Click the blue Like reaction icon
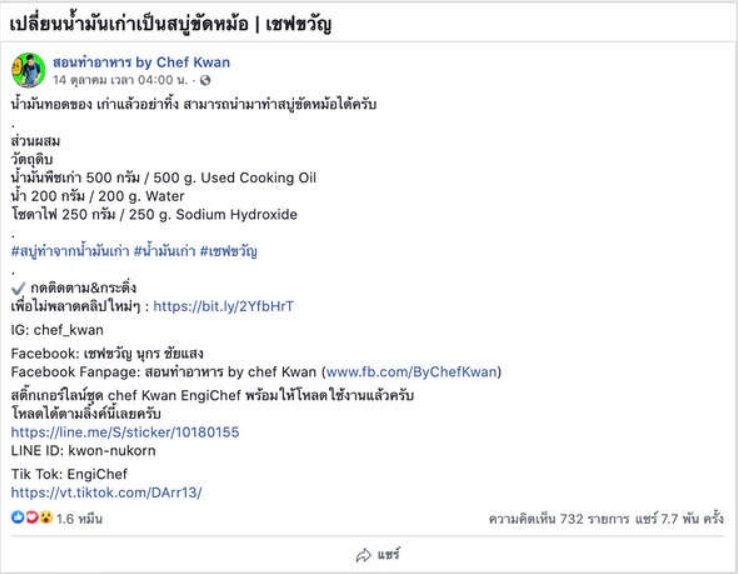The image size is (738, 574). click(x=17, y=518)
